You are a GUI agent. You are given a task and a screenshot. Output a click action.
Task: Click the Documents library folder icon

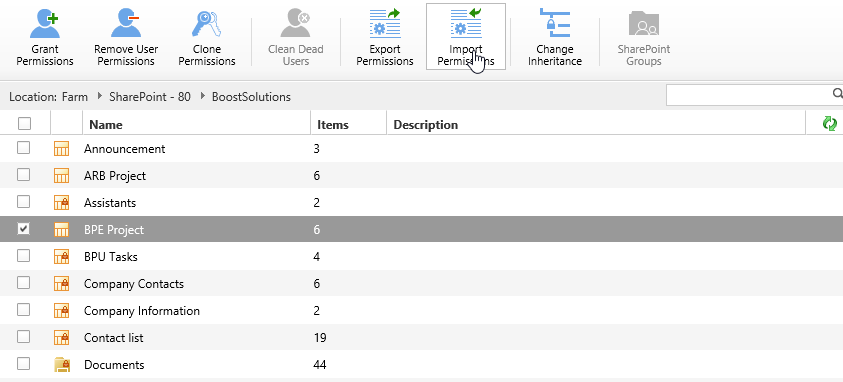coord(62,365)
